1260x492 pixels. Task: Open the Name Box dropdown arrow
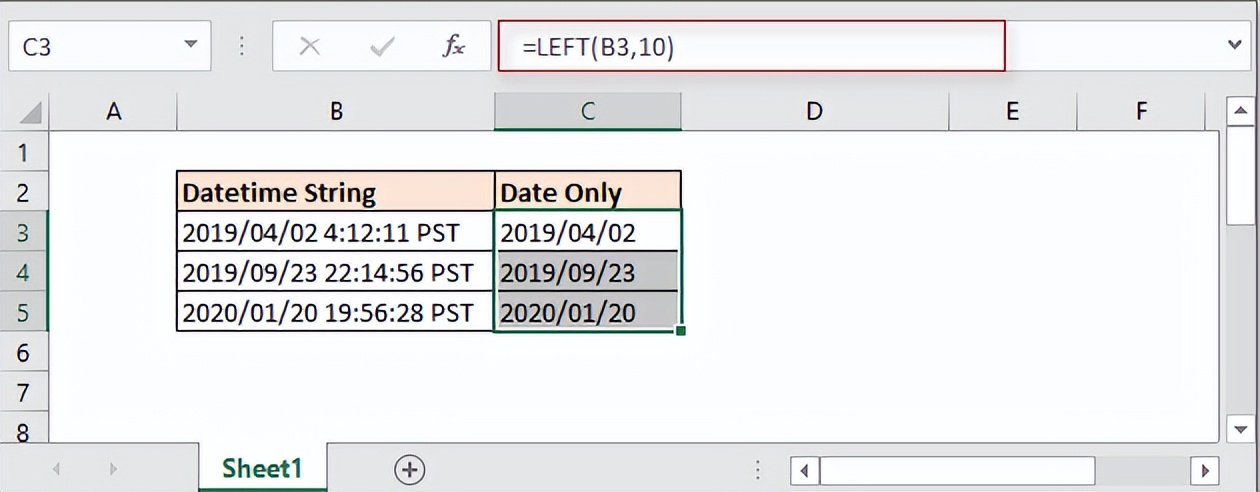tap(190, 46)
